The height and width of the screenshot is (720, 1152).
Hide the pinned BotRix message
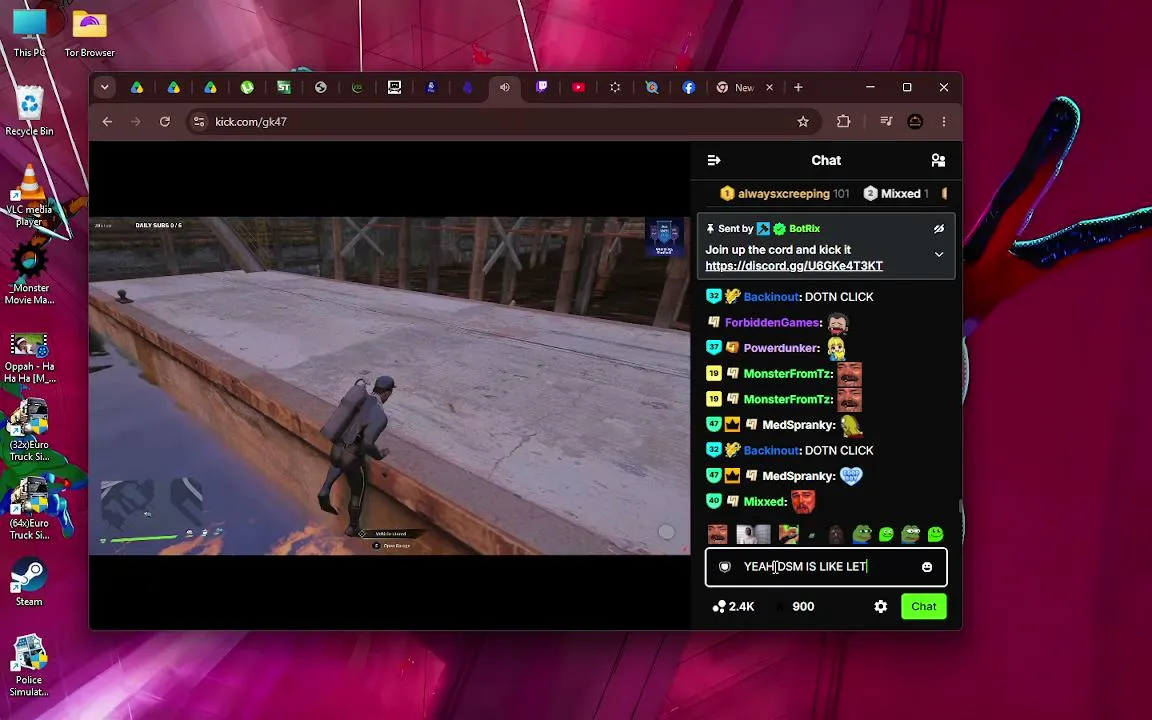pos(938,228)
